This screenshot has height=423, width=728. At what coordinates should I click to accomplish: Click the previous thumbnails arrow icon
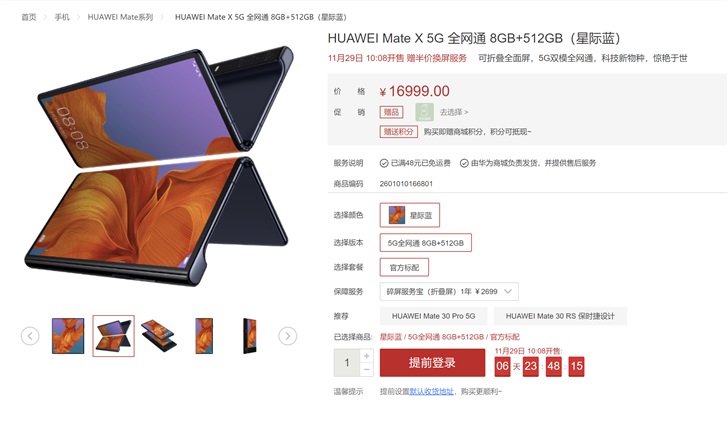pos(30,336)
